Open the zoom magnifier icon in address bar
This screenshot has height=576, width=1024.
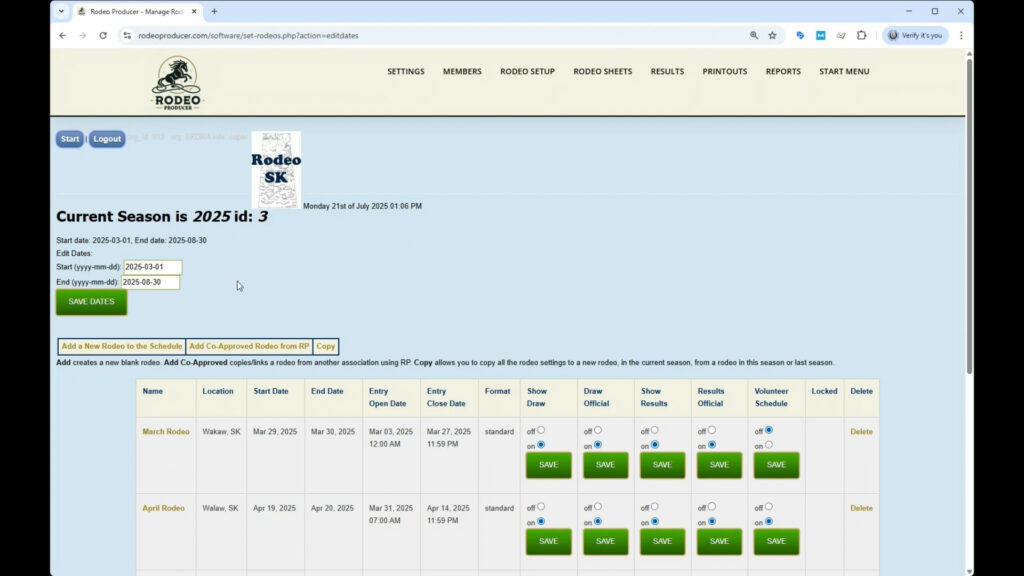754,35
